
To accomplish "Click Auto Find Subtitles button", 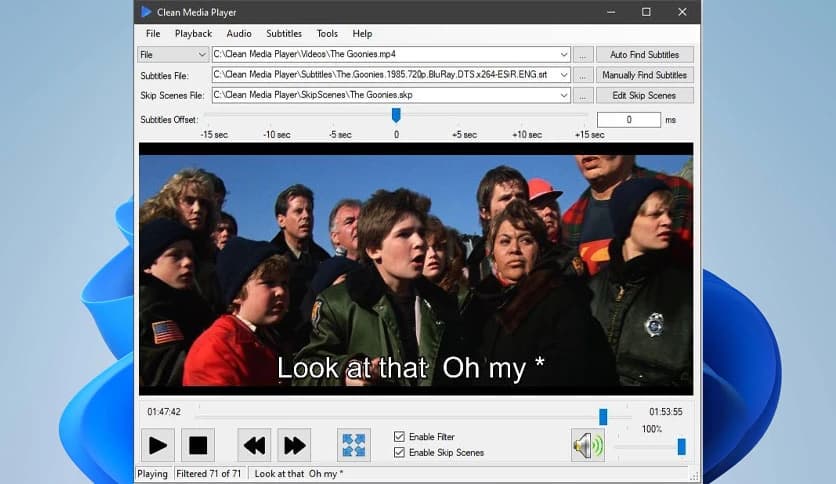I will point(645,54).
